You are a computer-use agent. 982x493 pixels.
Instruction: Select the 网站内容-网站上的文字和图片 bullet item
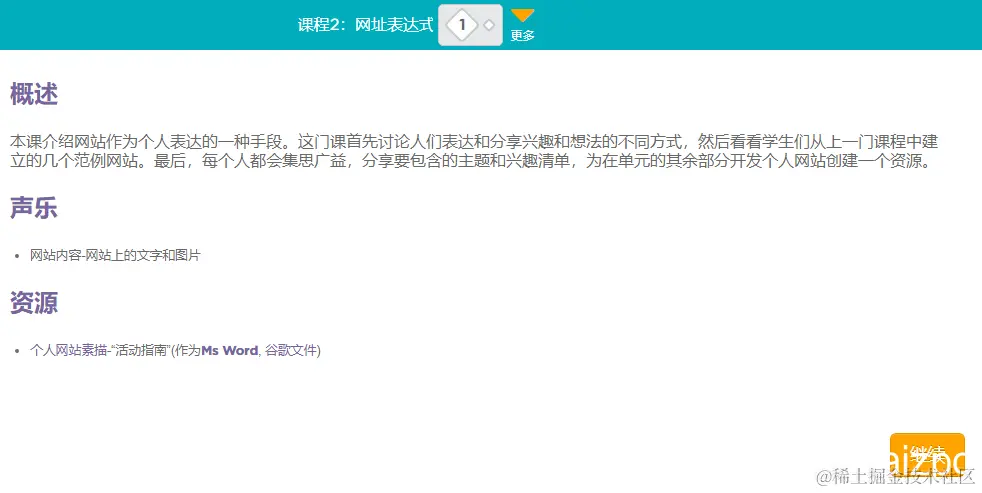coord(115,256)
